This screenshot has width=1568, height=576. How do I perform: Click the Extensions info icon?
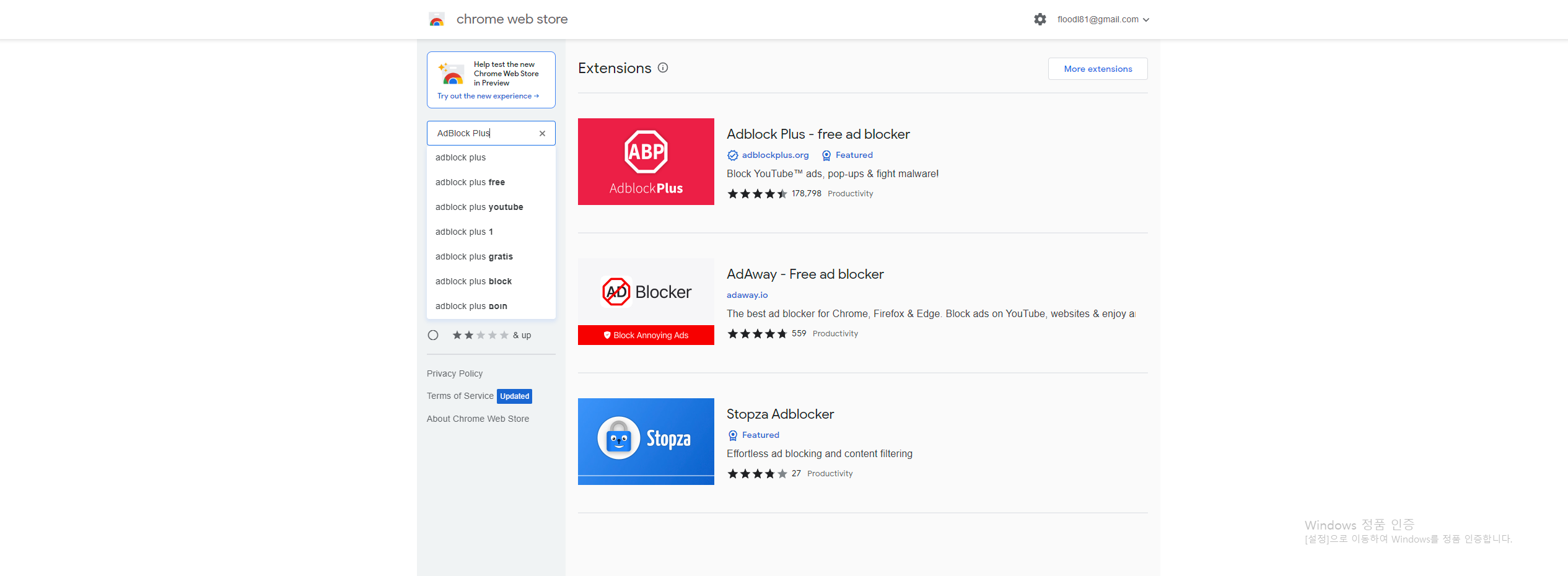663,68
